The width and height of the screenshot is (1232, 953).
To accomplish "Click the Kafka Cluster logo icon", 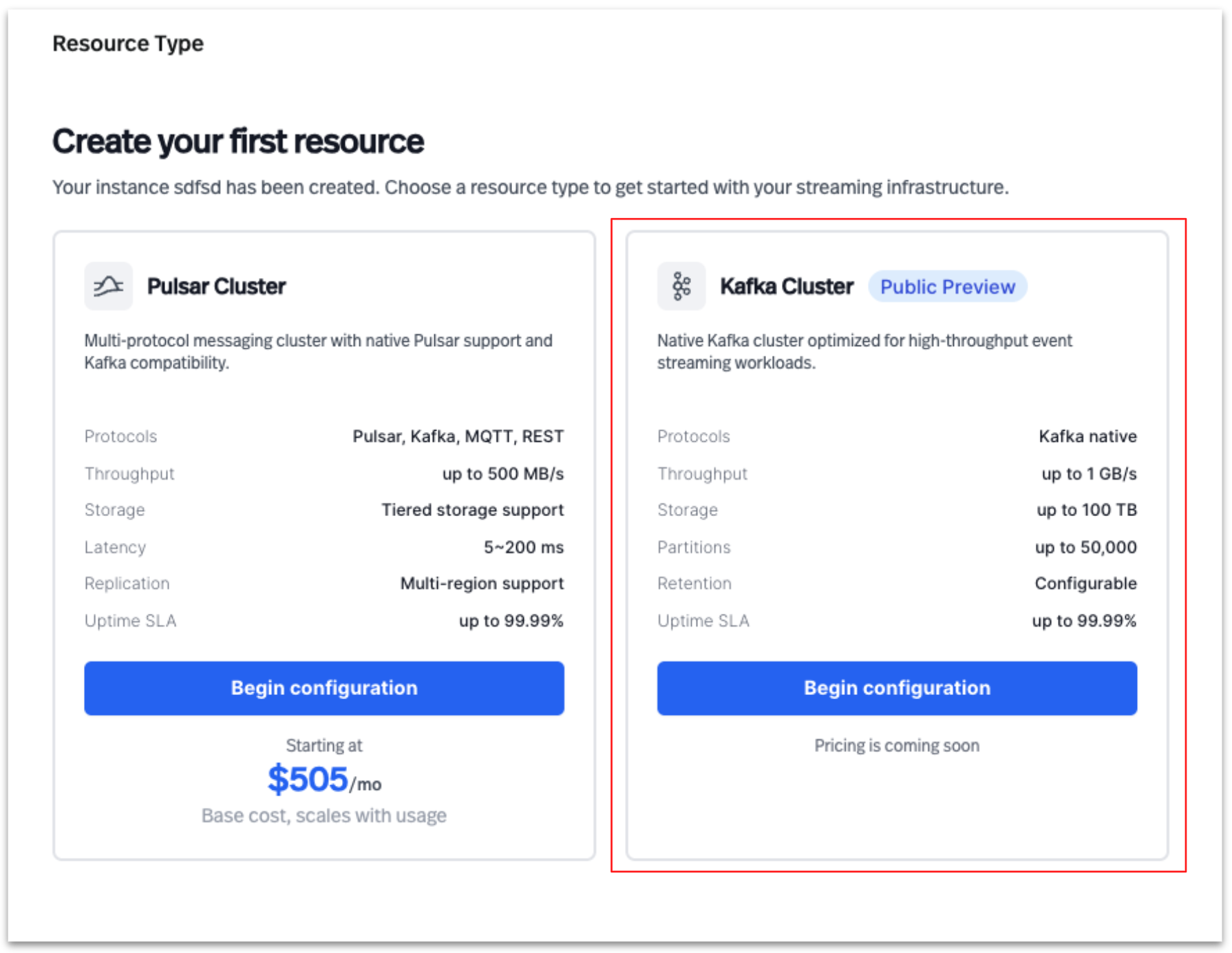I will [681, 286].
